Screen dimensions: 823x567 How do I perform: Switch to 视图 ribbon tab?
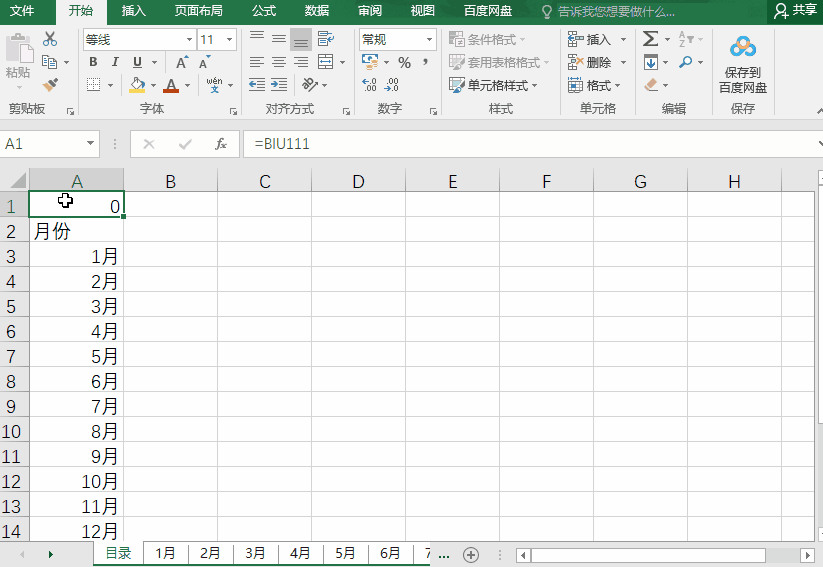pyautogui.click(x=423, y=10)
